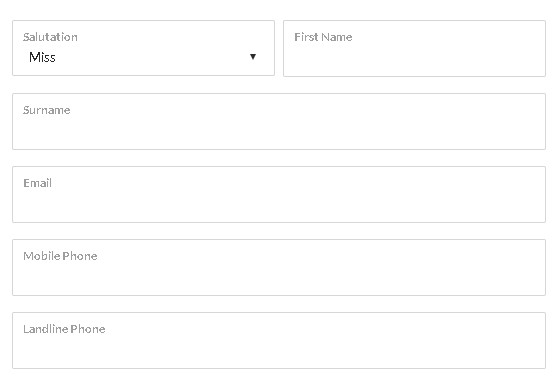Click the Landline Phone placeholder label
The image size is (559, 380).
(64, 329)
